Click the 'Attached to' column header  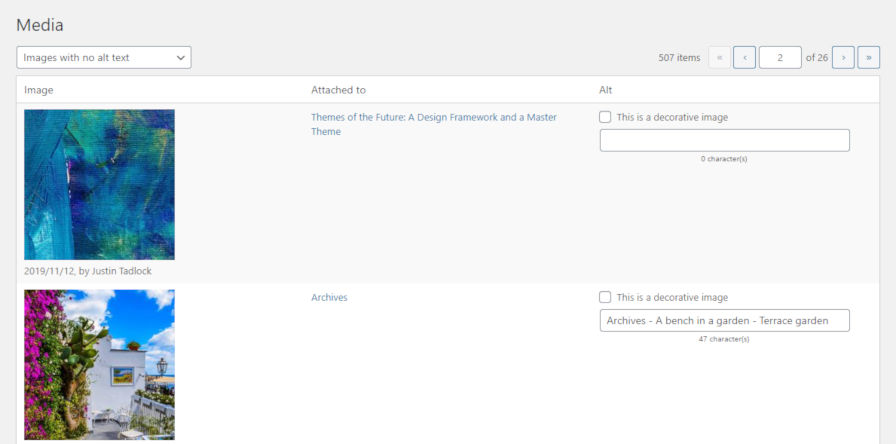[338, 90]
